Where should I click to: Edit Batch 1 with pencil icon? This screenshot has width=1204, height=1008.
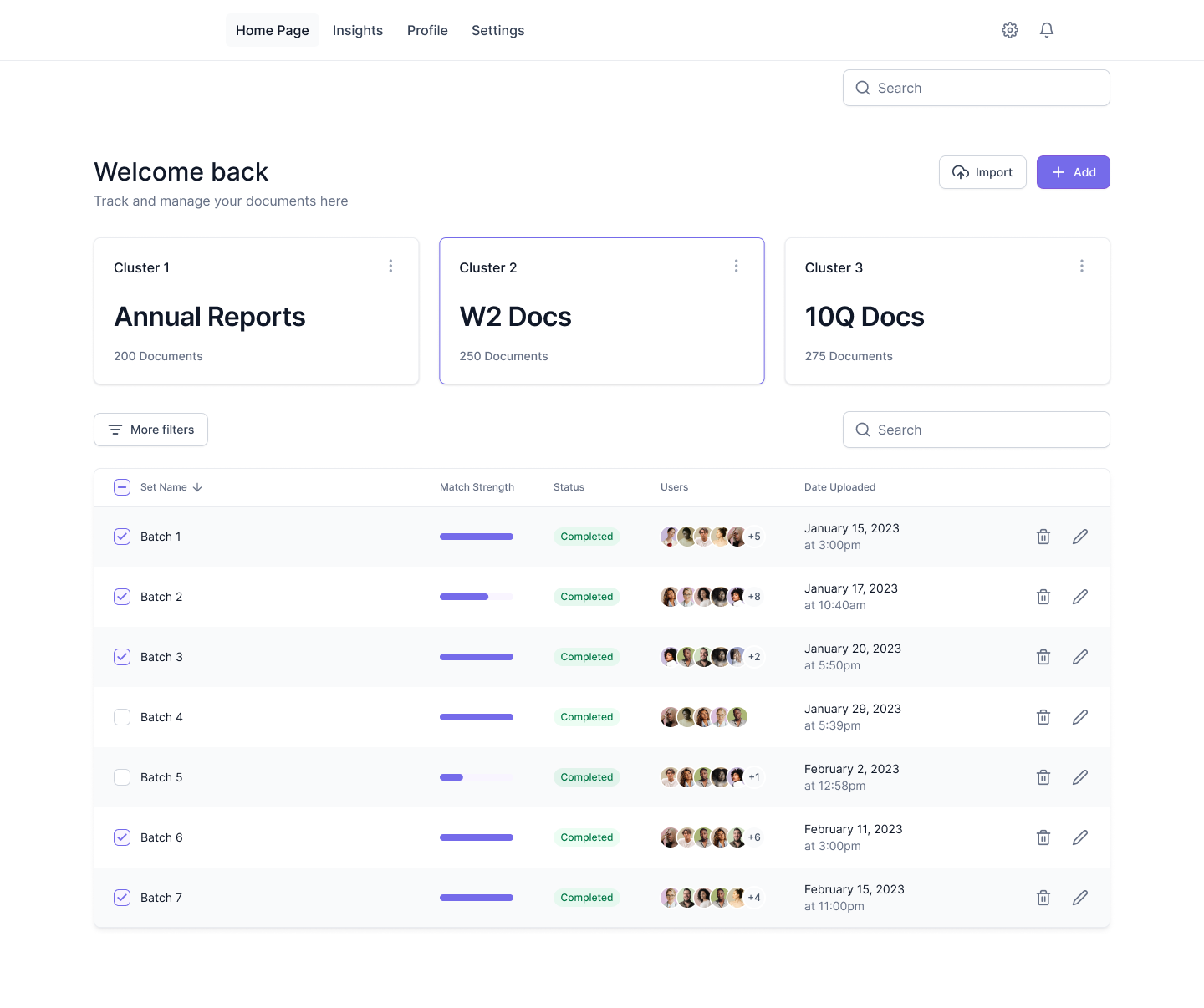coord(1080,537)
